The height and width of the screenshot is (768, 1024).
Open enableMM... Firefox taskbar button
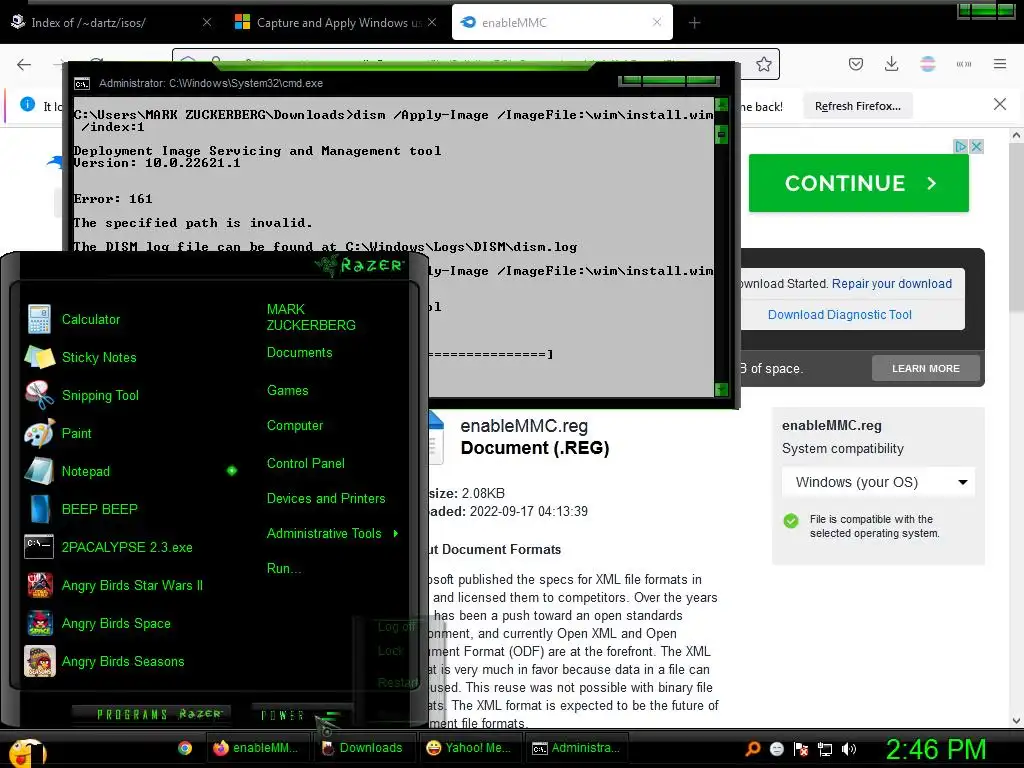coord(257,748)
